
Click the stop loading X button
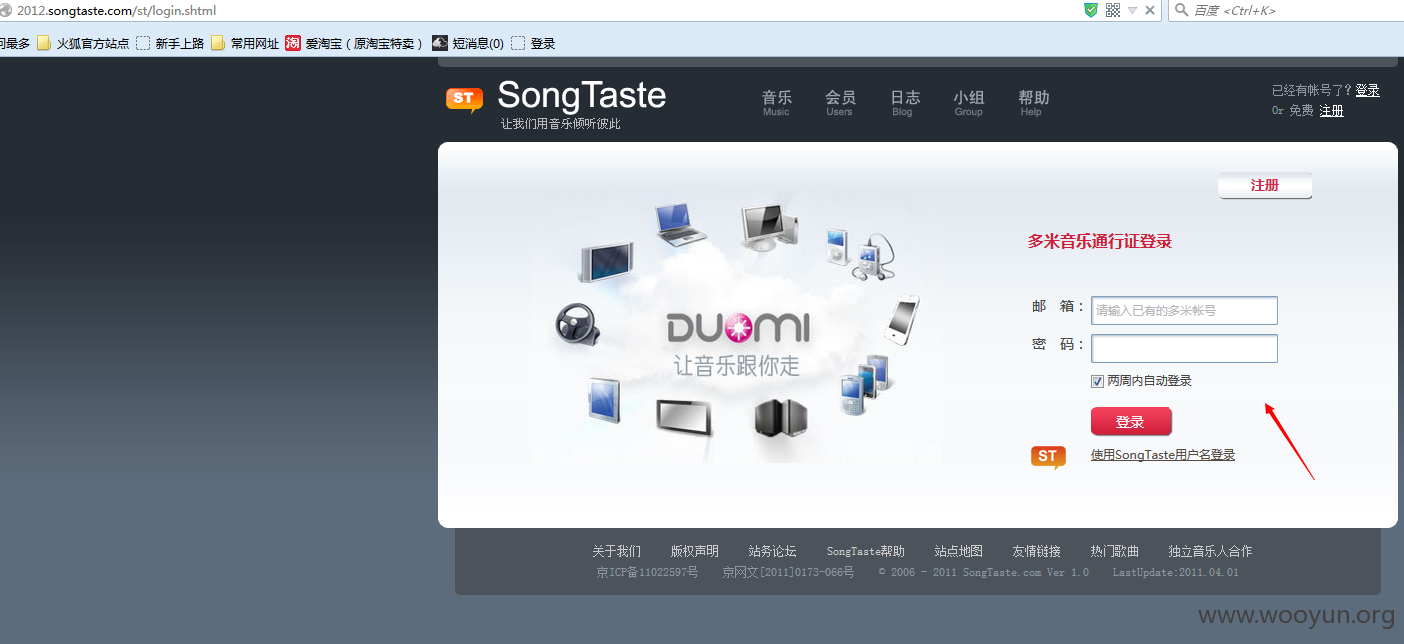pyautogui.click(x=1150, y=10)
